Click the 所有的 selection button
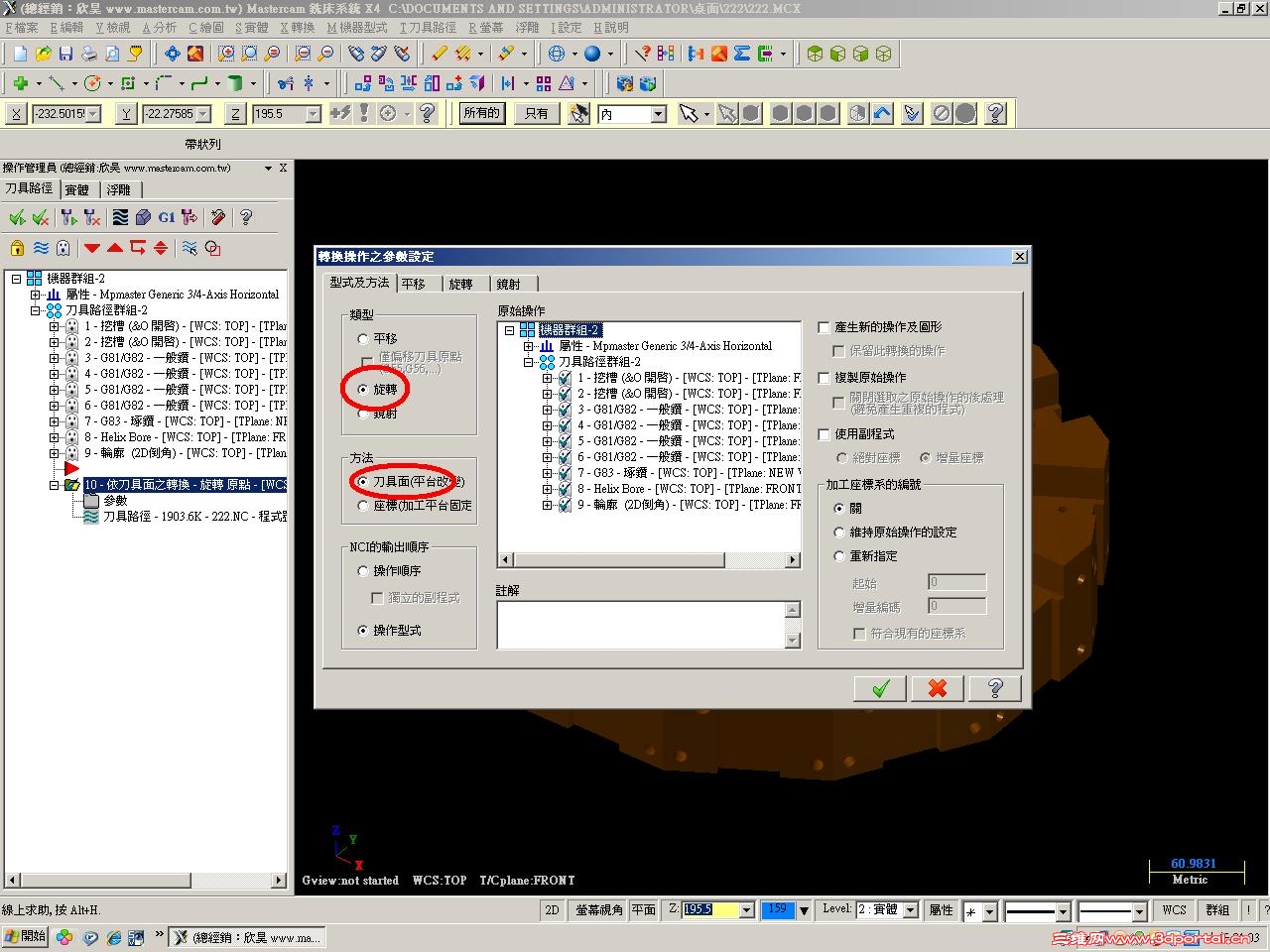This screenshot has height=952, width=1270. coord(481,114)
